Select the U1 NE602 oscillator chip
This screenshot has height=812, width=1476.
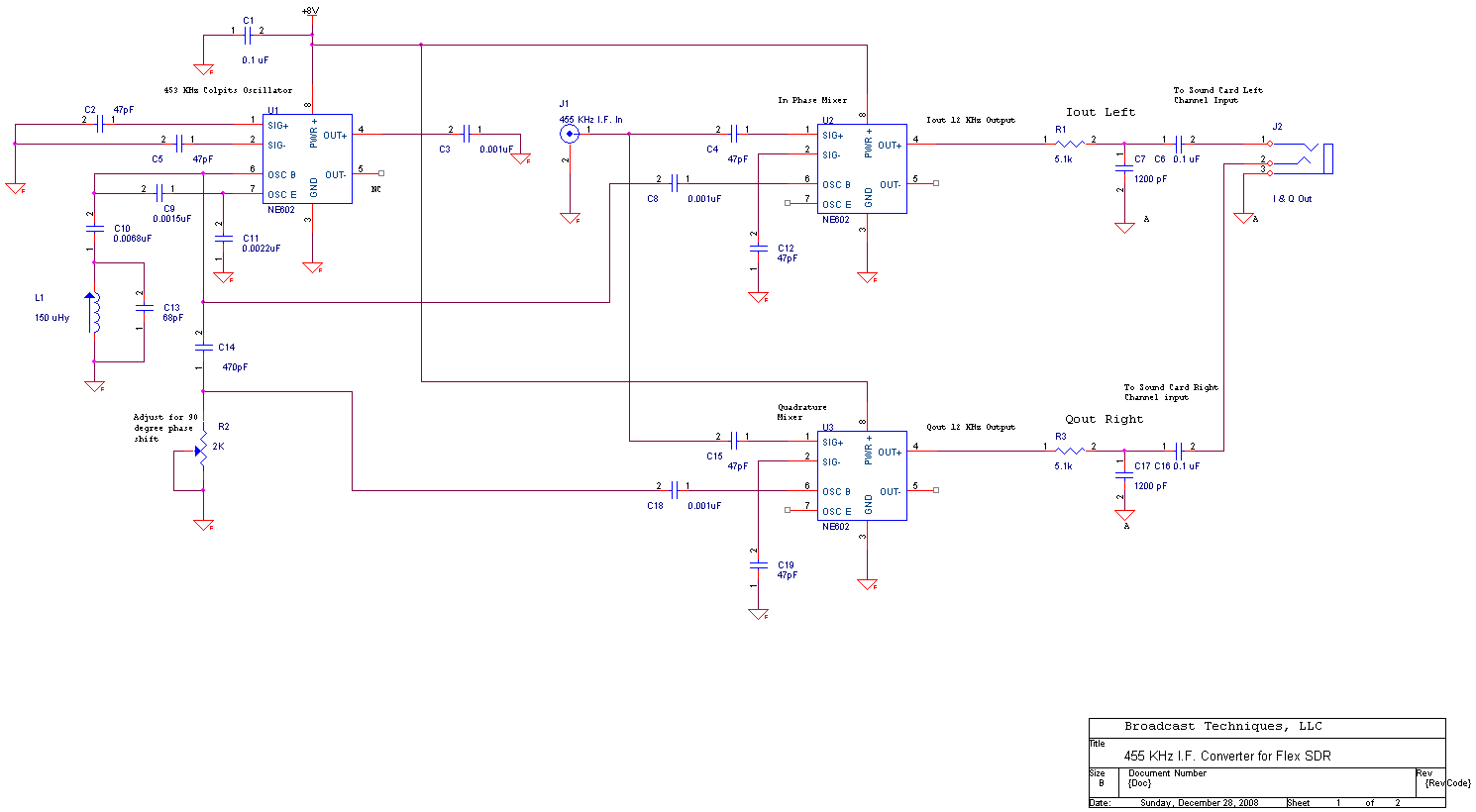(x=307, y=158)
